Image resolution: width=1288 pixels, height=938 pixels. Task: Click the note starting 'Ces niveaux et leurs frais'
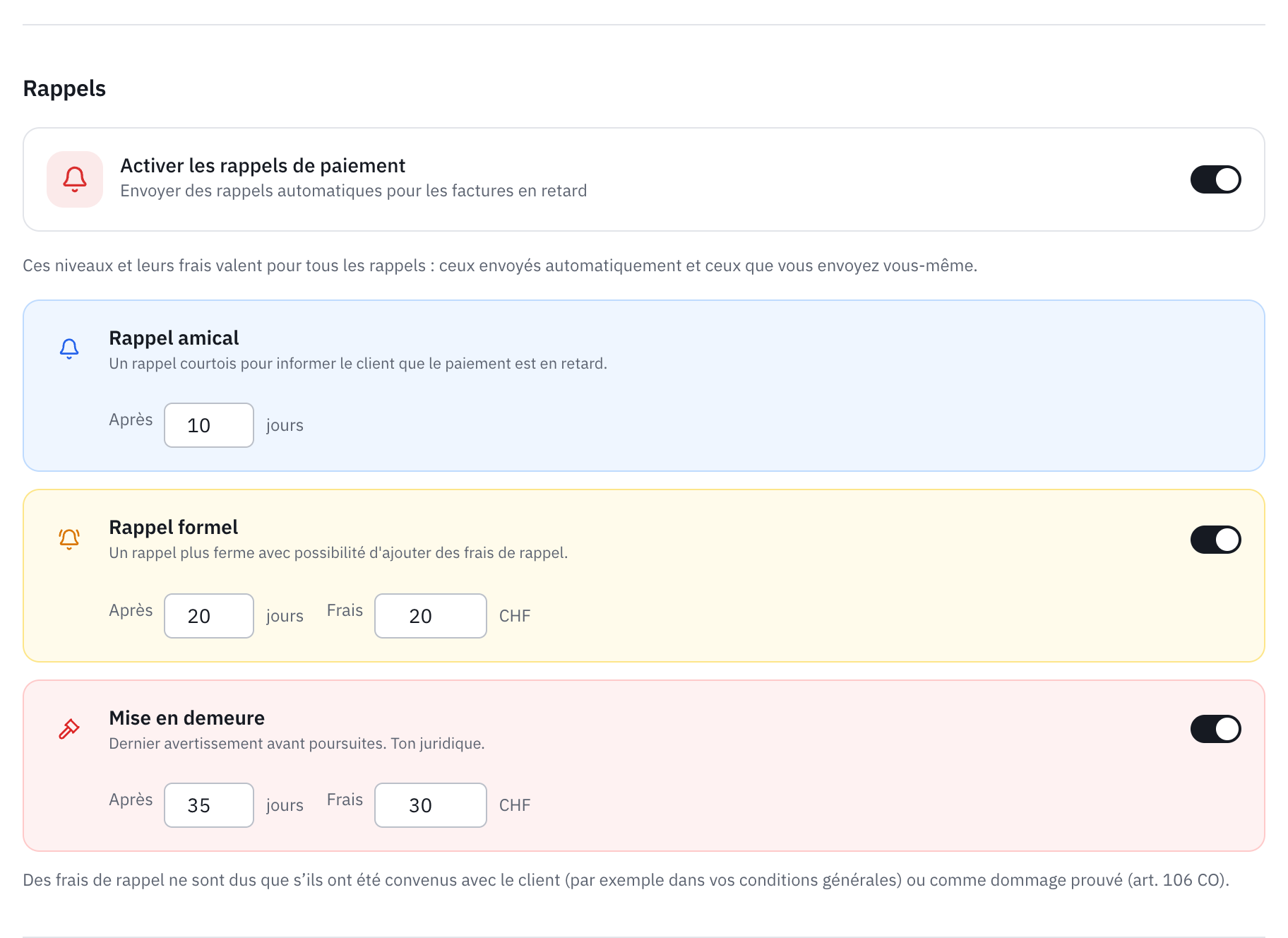coord(500,266)
